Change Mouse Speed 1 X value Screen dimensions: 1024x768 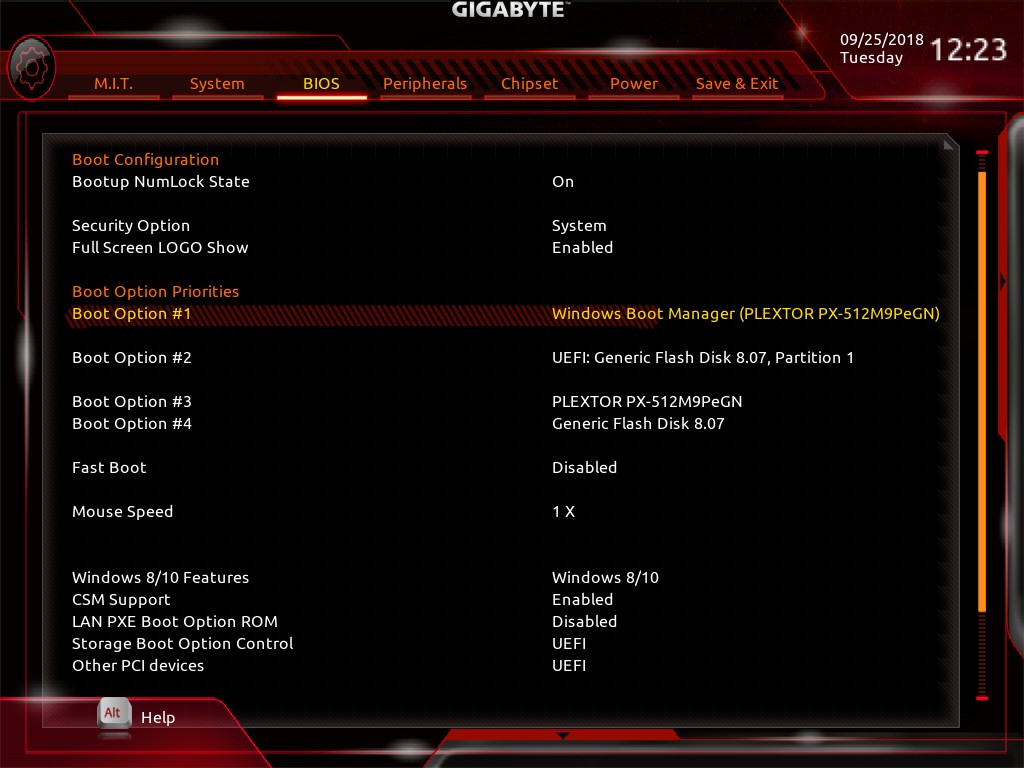point(564,511)
